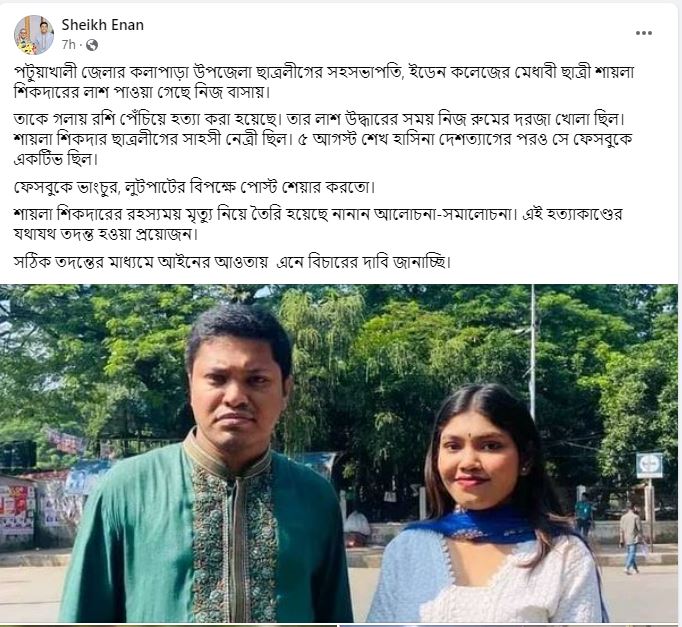
Task: Click the globe public audience icon
Action: pos(91,45)
